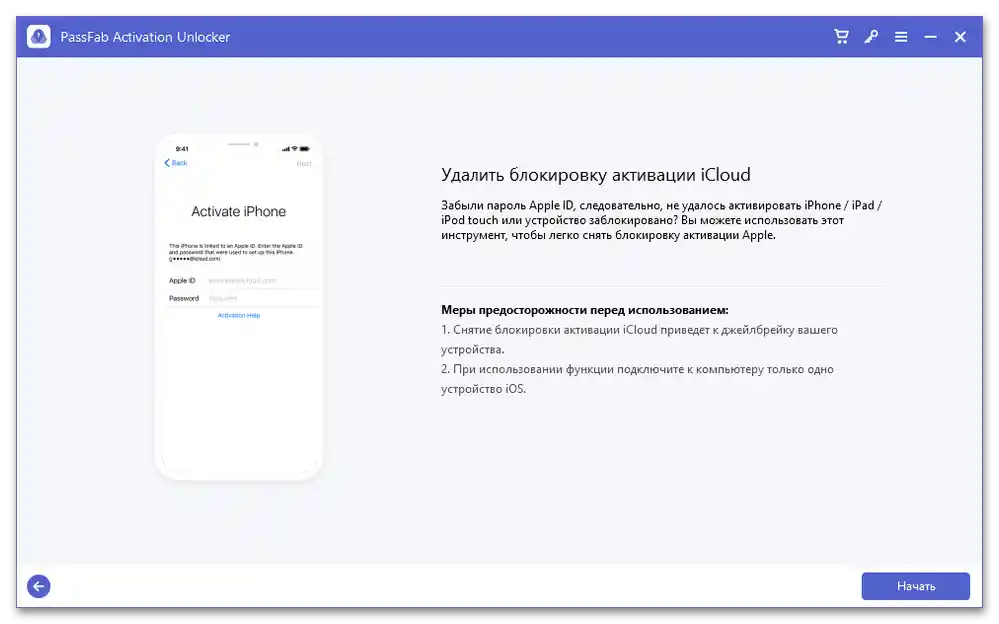This screenshot has width=999, height=624.
Task: Click the text Меры предосторожности перед использованием
Action: (x=585, y=310)
